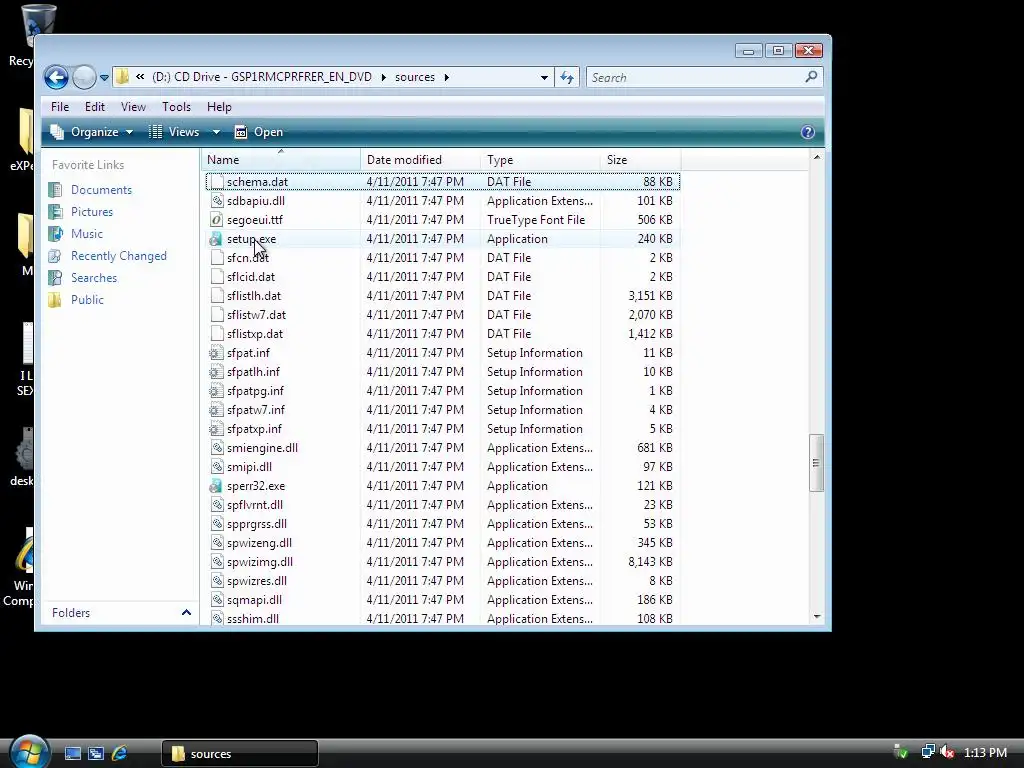Select the sdbapiu.dll file icon
This screenshot has height=768, width=1024.
tap(217, 201)
